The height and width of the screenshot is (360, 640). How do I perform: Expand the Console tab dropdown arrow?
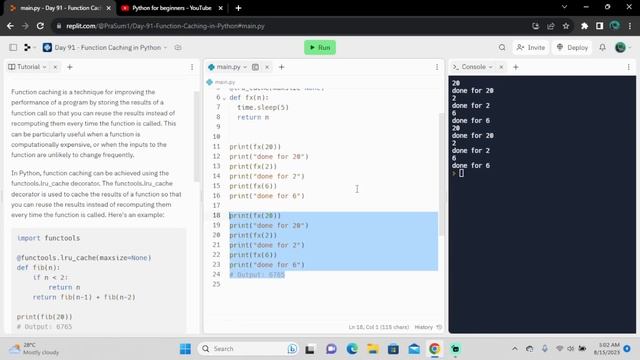click(491, 67)
